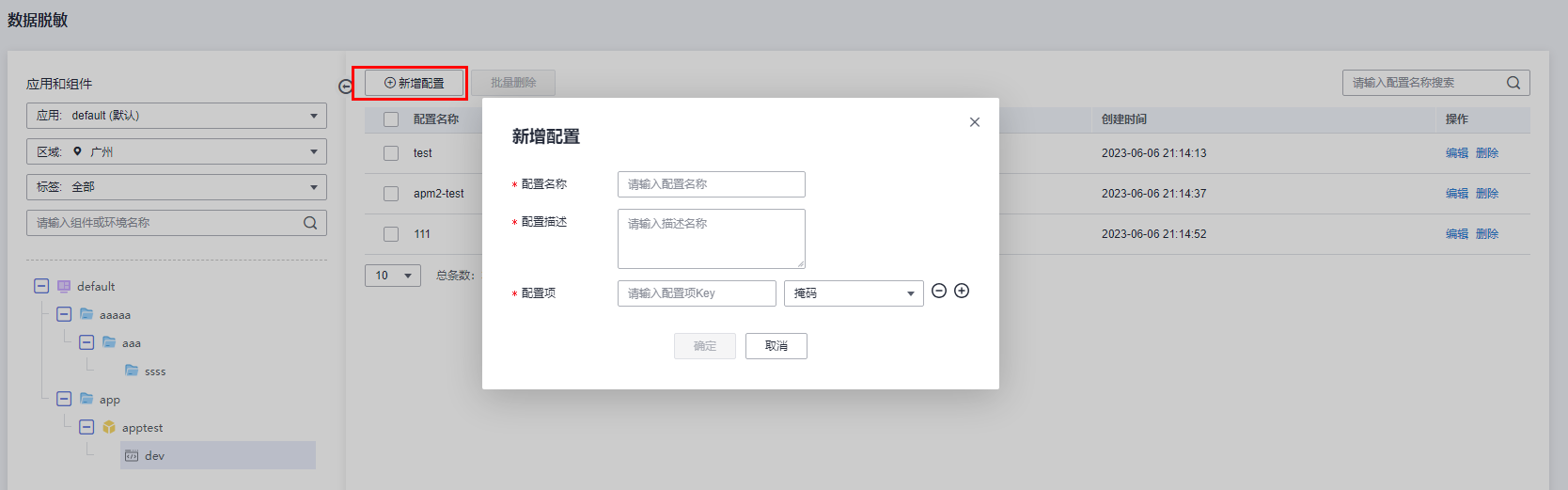Click the 批量删除 button
Image resolution: width=1568 pixels, height=490 pixels.
coord(513,83)
